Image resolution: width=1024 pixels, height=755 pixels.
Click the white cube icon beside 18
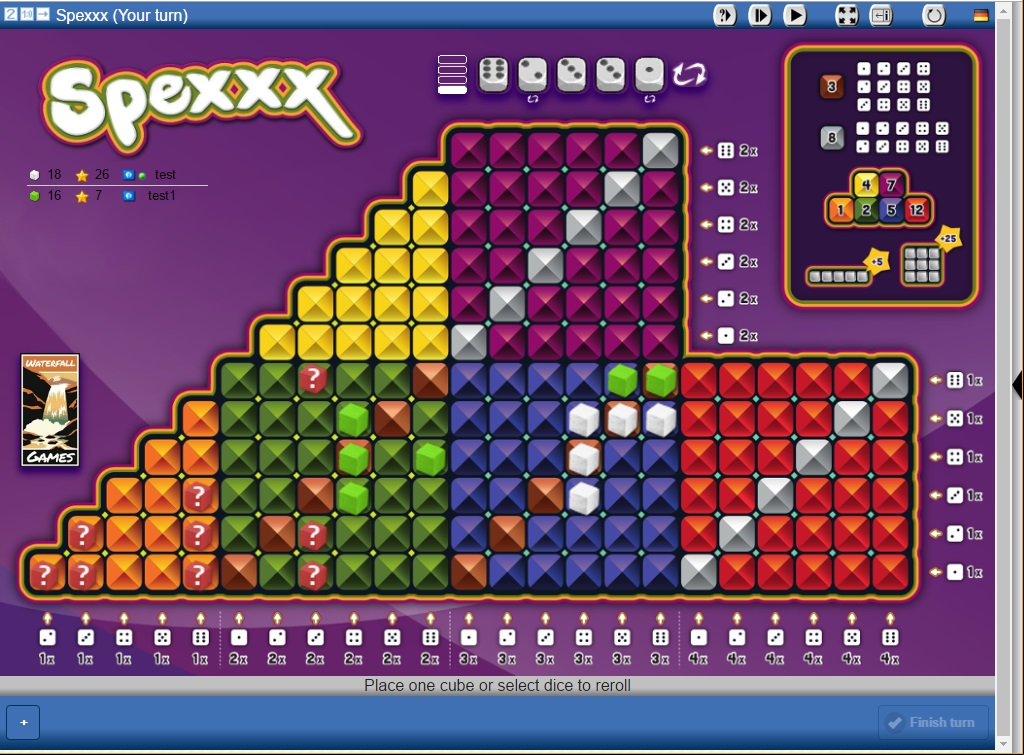[x=35, y=174]
